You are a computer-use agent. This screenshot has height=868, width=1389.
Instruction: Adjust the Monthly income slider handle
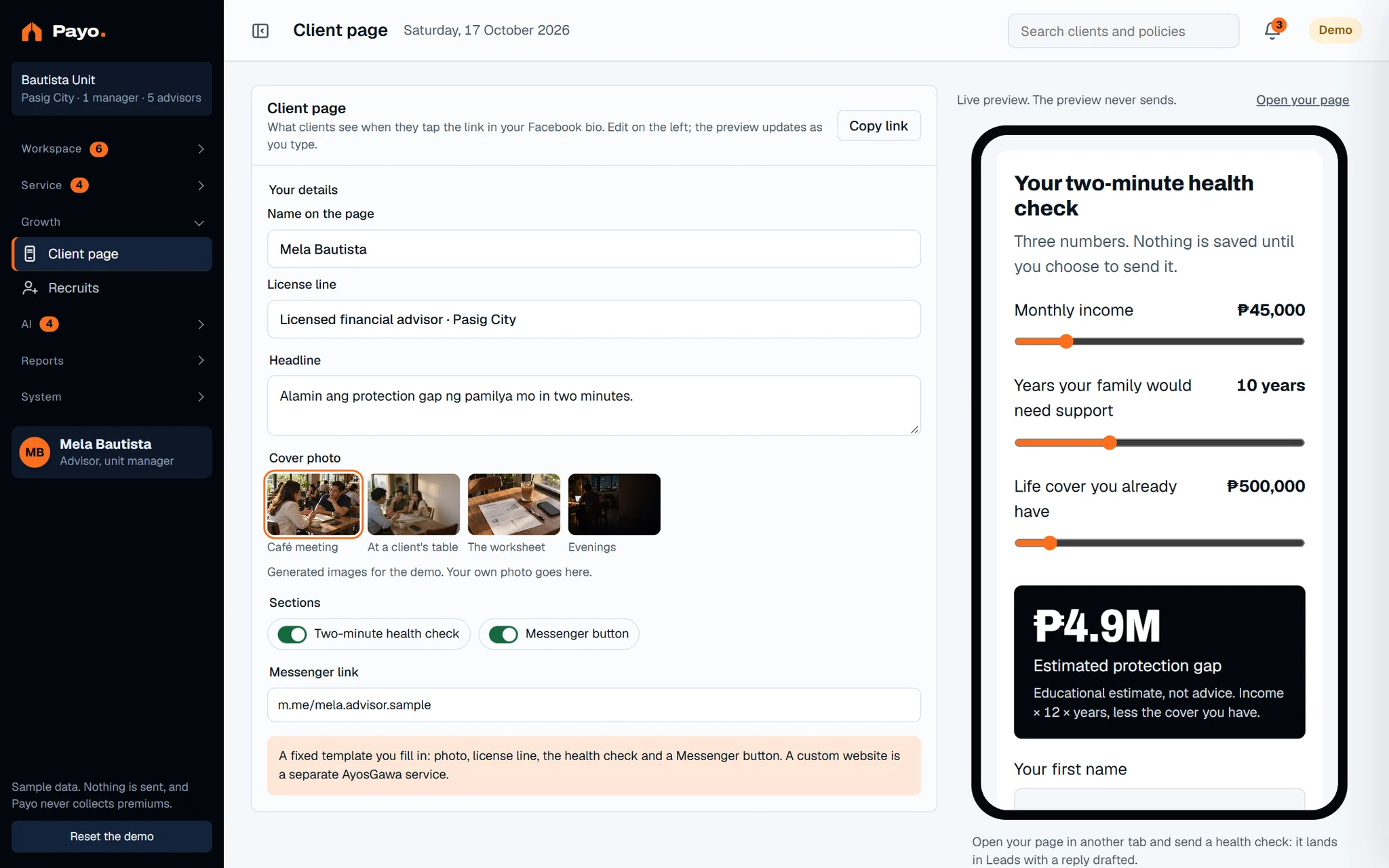pyautogui.click(x=1066, y=341)
